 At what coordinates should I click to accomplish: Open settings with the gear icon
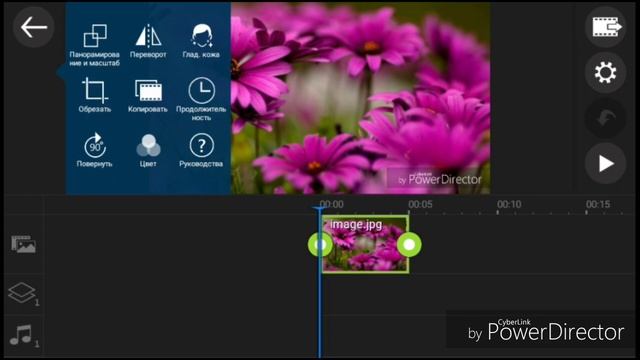(x=606, y=73)
